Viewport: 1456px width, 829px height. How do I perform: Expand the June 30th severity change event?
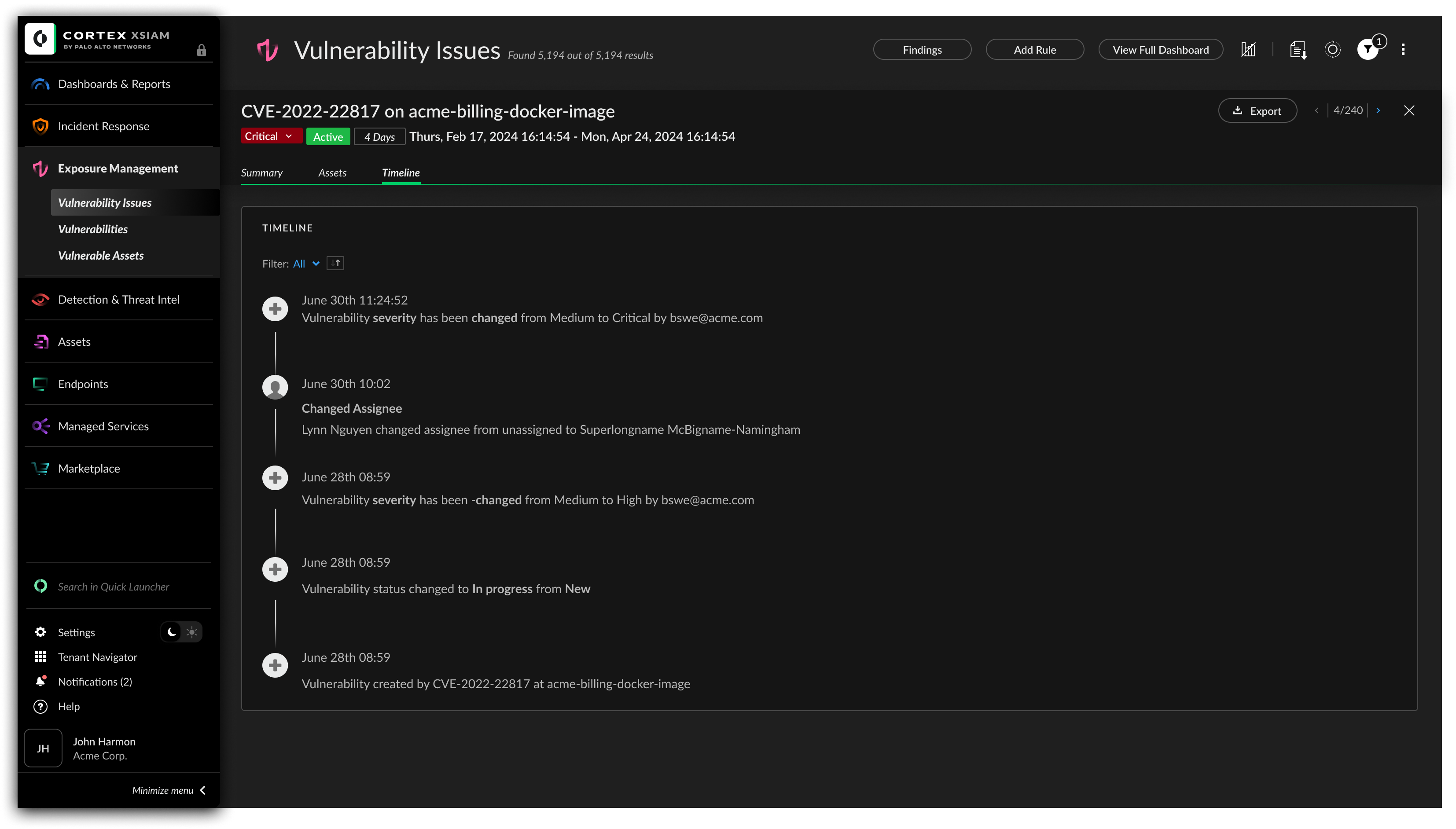275,308
